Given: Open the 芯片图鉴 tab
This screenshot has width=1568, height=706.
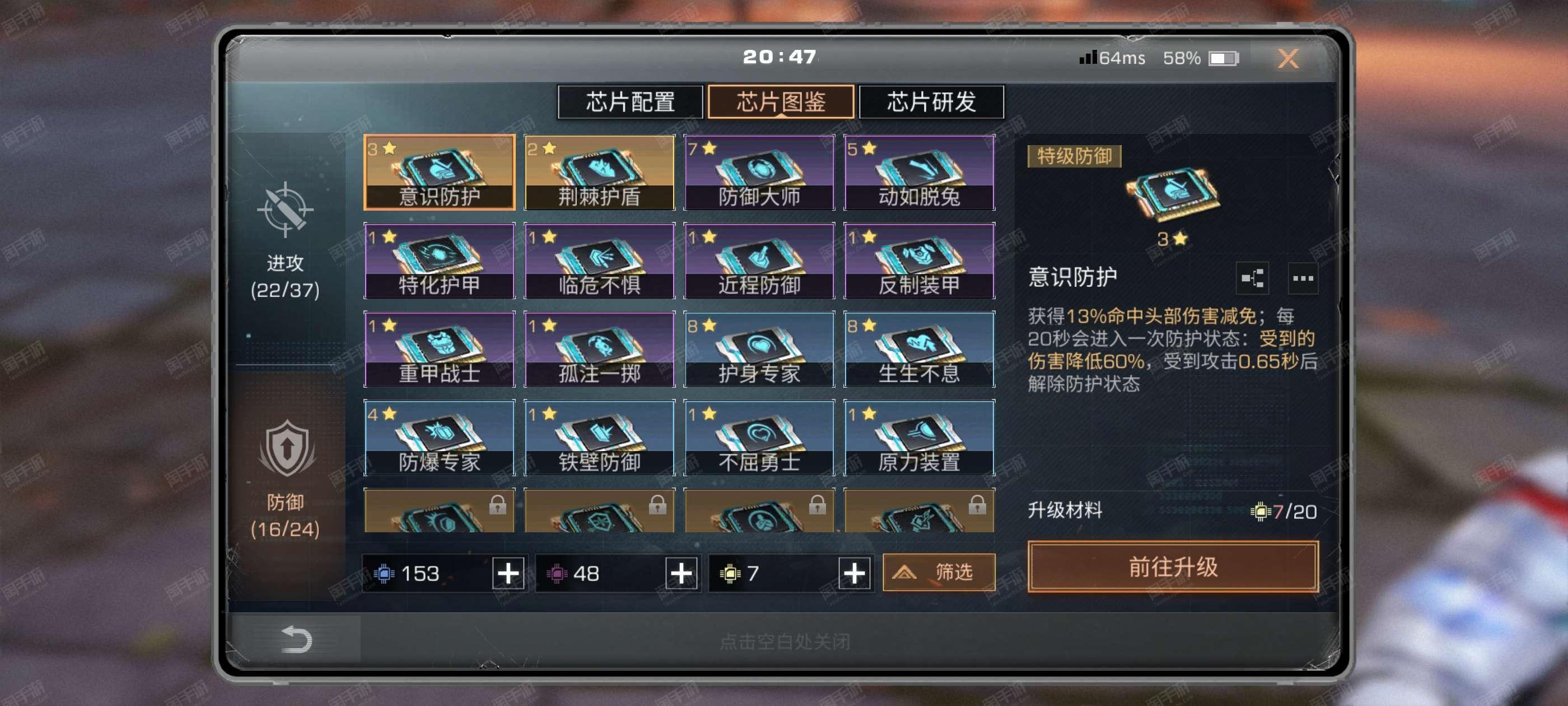Looking at the screenshot, I should [781, 102].
